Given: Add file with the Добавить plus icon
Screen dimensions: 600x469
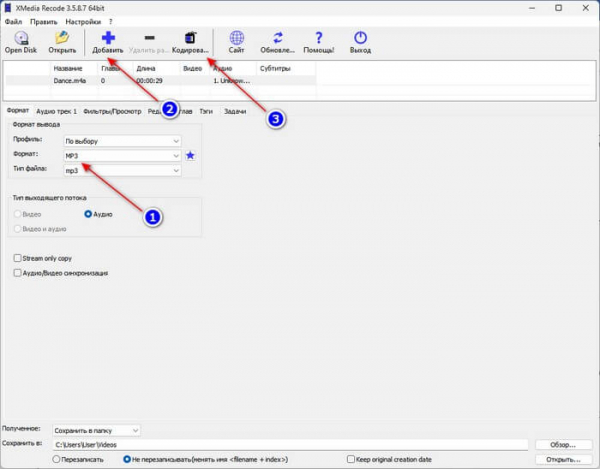Looking at the screenshot, I should coord(108,38).
